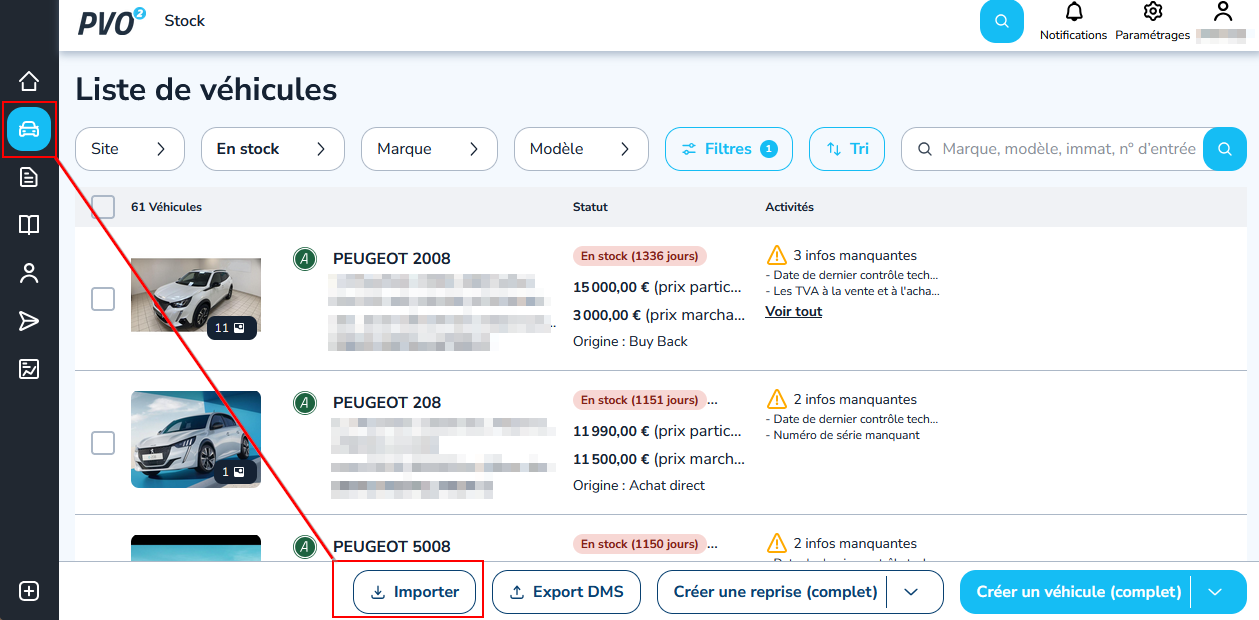Open the person contacts icon in sidebar

click(29, 273)
